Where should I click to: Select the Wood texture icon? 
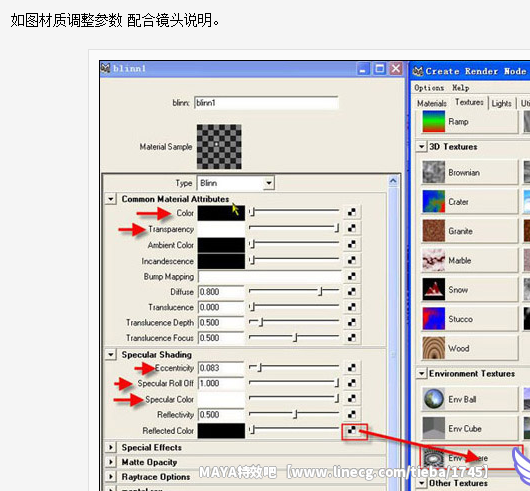434,348
